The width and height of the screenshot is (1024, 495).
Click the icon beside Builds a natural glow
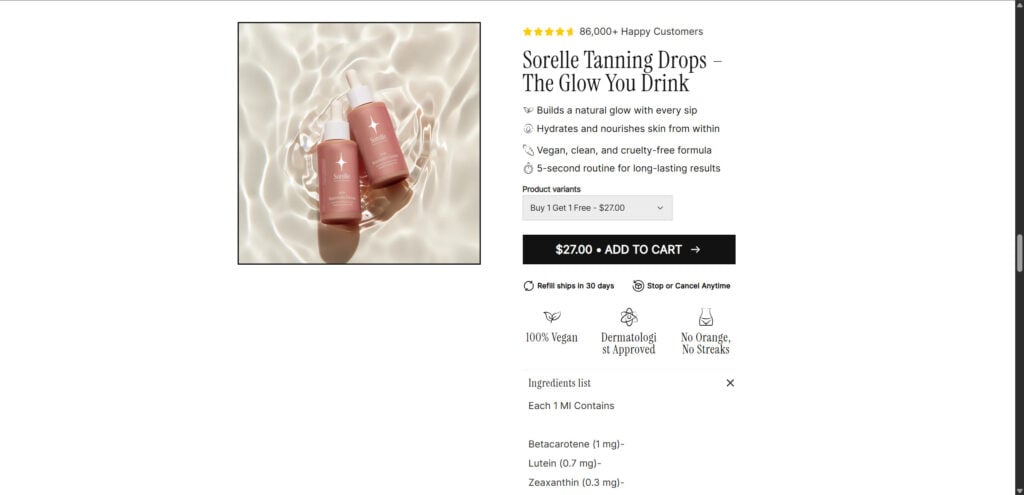point(528,110)
